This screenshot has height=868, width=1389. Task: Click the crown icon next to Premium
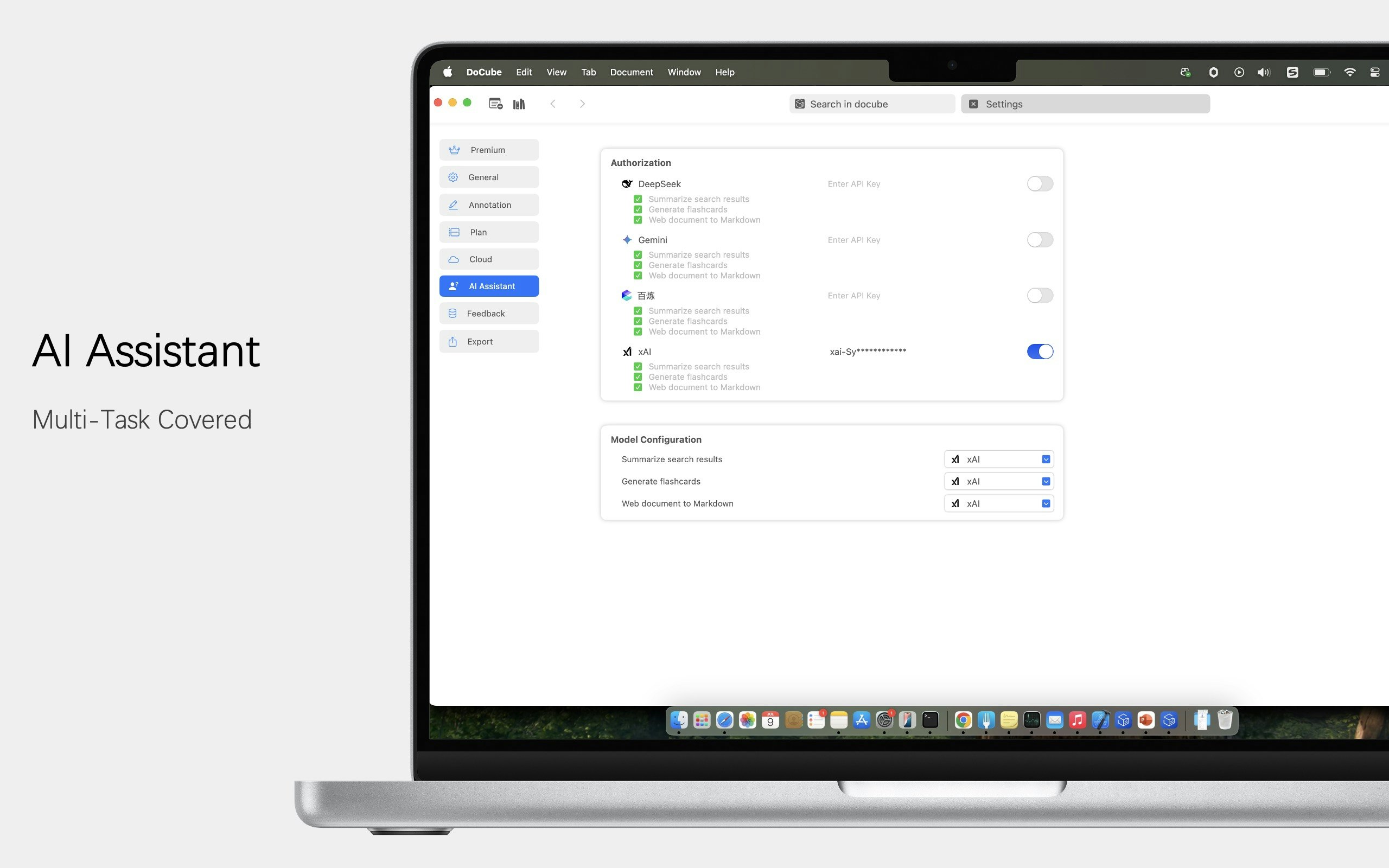454,150
